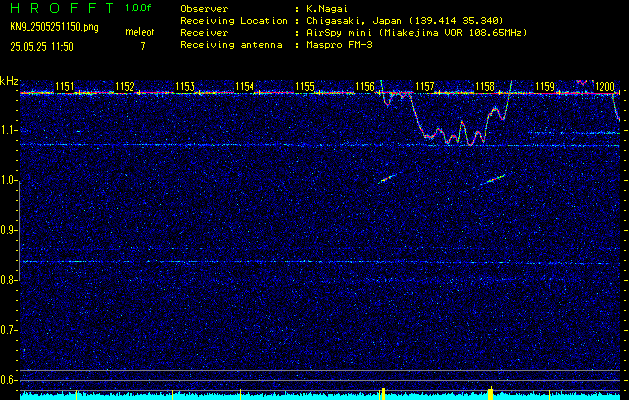Select the 0.8 kHz frequency label
629x400 pixels.
9,280
